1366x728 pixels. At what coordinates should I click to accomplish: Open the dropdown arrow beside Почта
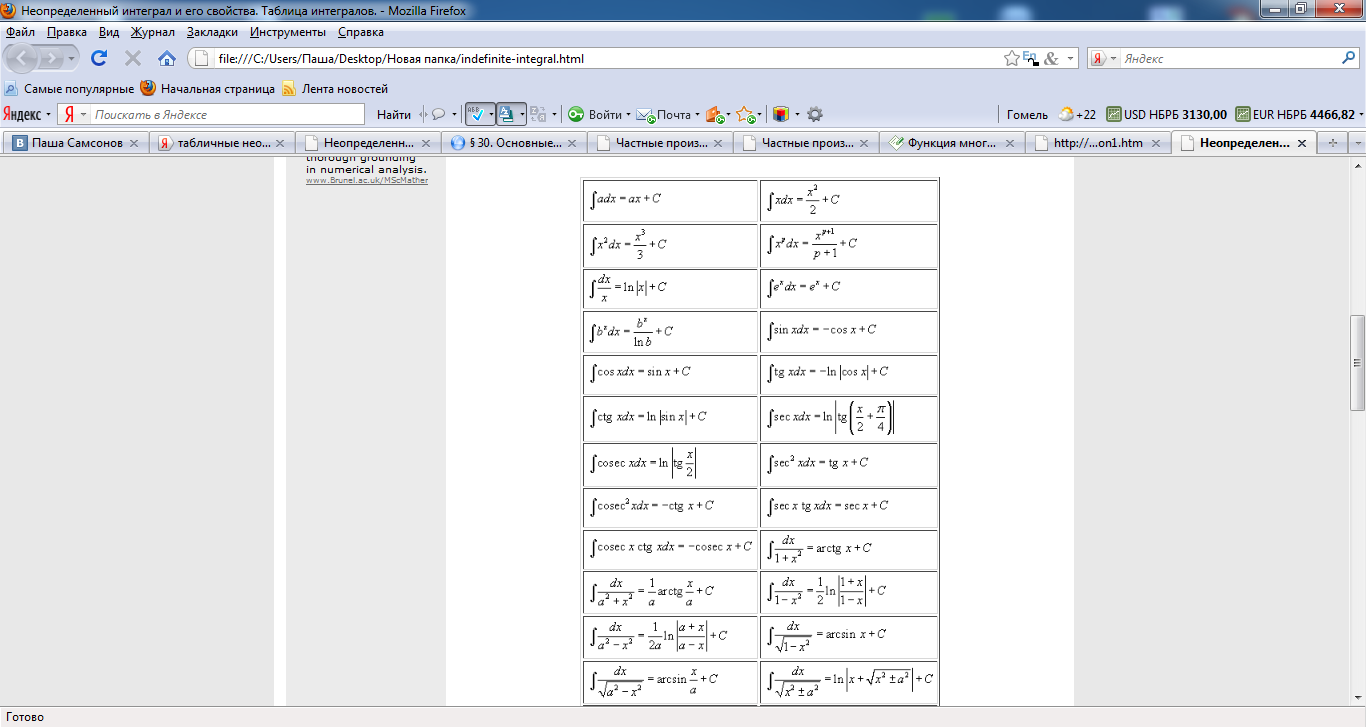point(697,114)
